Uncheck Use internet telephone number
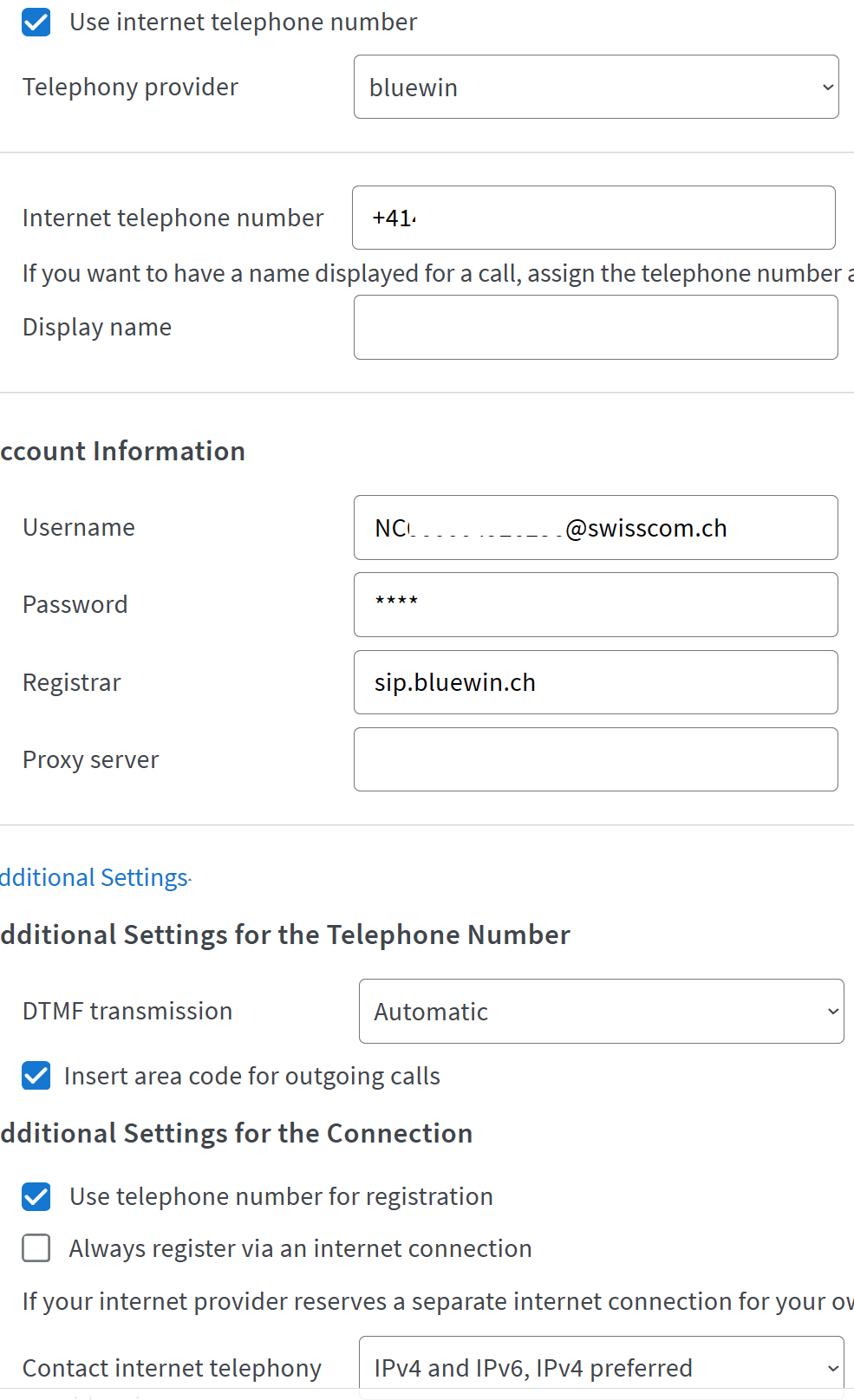Screen dimensions: 854x1400 click(36, 23)
